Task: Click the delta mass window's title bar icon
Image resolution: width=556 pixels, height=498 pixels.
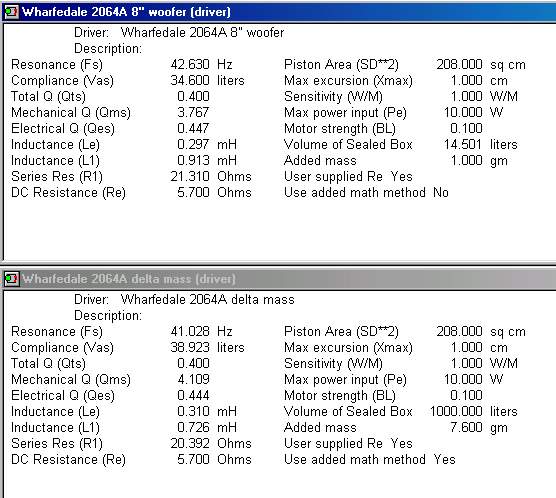Action: [11, 279]
